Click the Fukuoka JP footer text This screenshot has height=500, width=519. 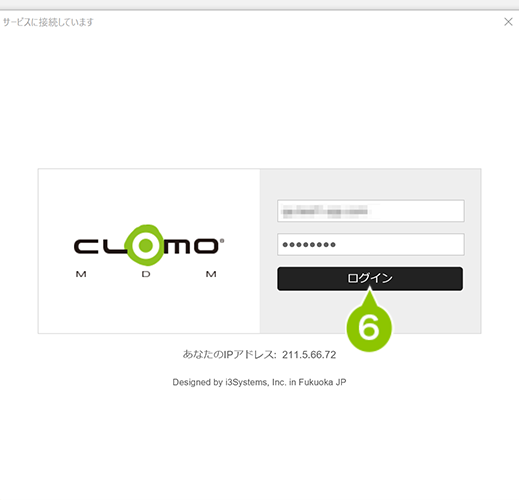[x=322, y=382]
